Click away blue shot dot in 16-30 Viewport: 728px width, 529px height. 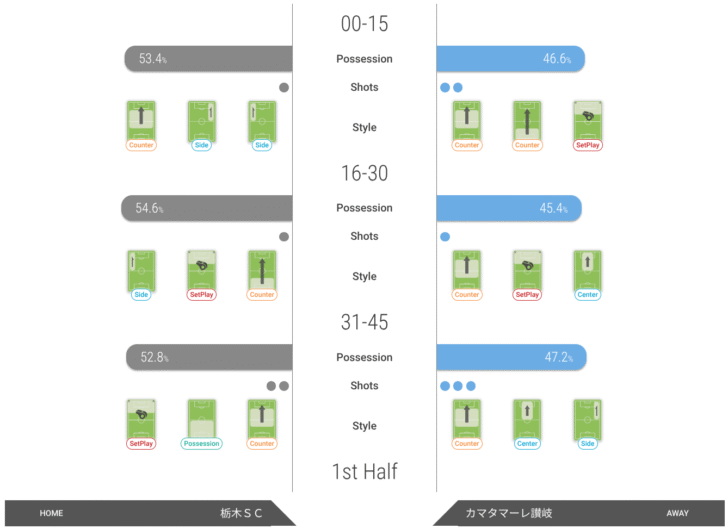point(445,237)
